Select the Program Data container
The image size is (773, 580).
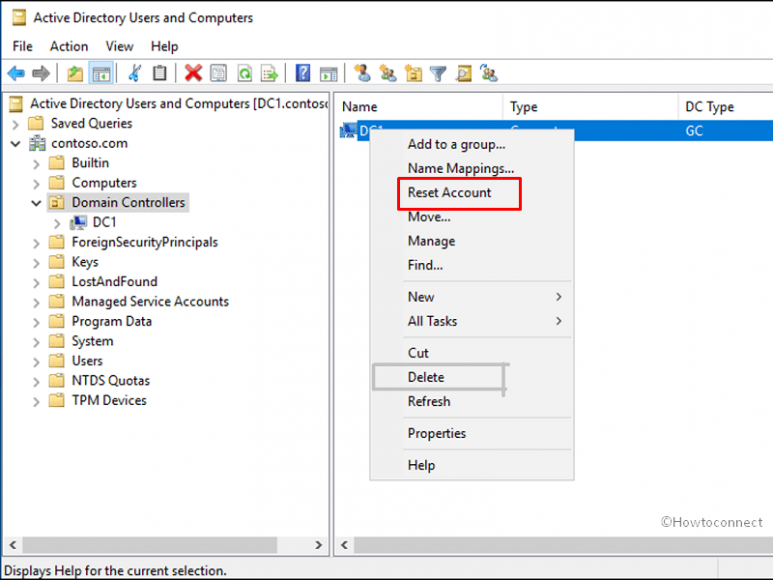point(111,321)
